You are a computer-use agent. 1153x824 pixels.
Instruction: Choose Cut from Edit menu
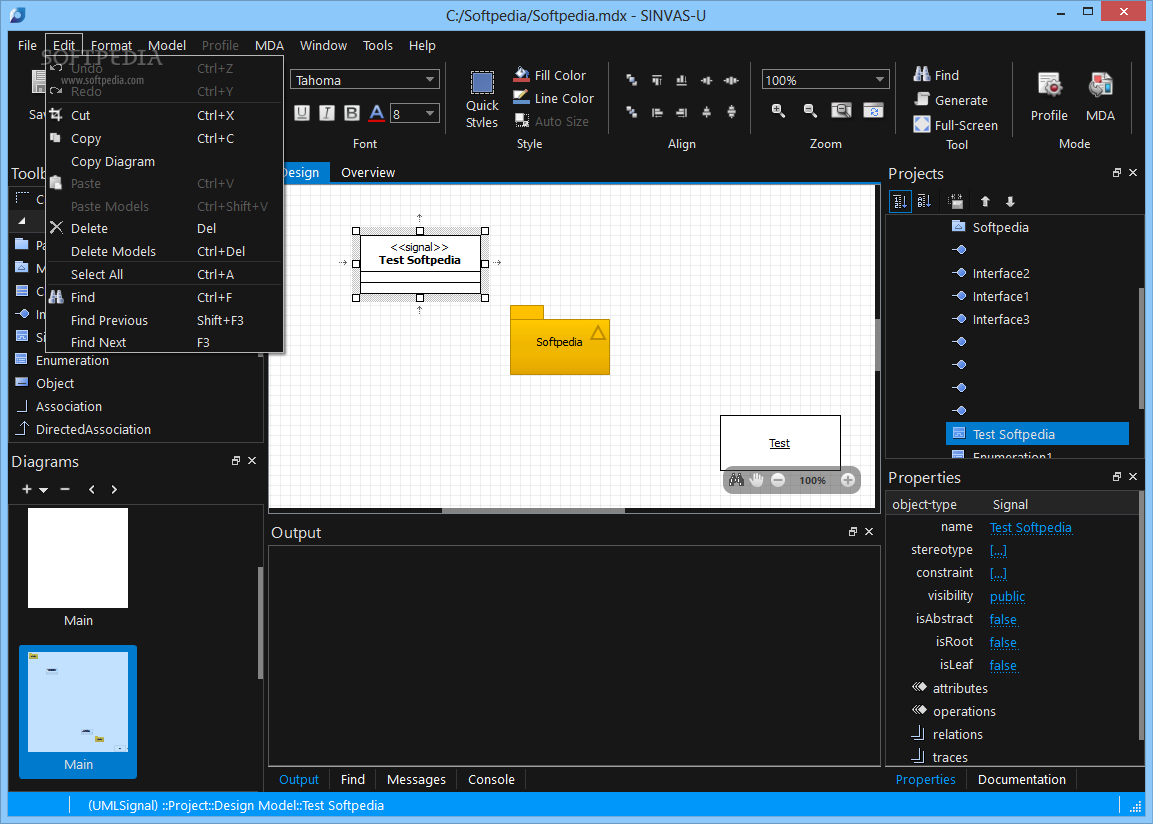164,115
